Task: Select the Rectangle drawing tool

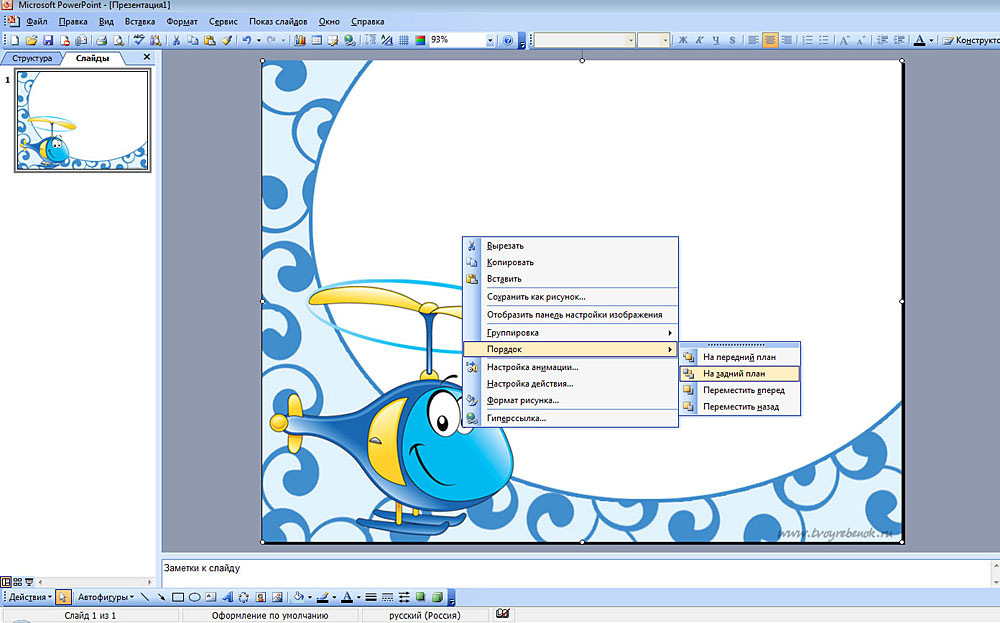Action: pos(177,598)
